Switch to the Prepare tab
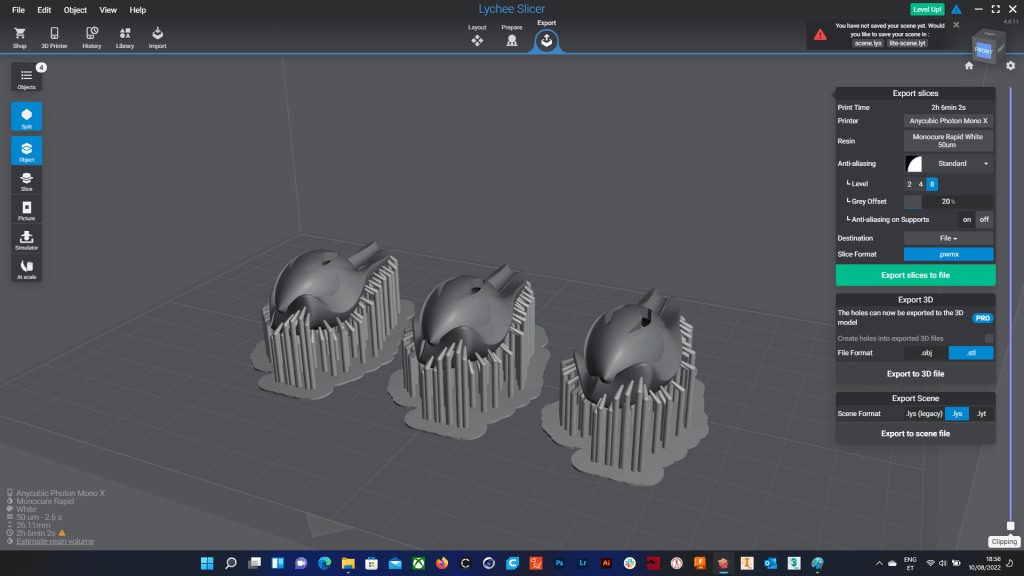 tap(512, 40)
